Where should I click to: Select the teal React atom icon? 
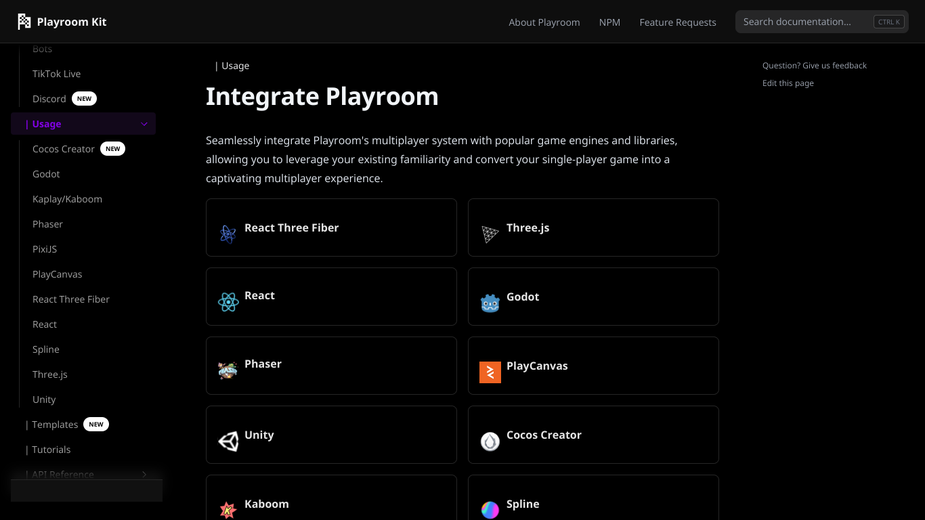pyautogui.click(x=228, y=302)
